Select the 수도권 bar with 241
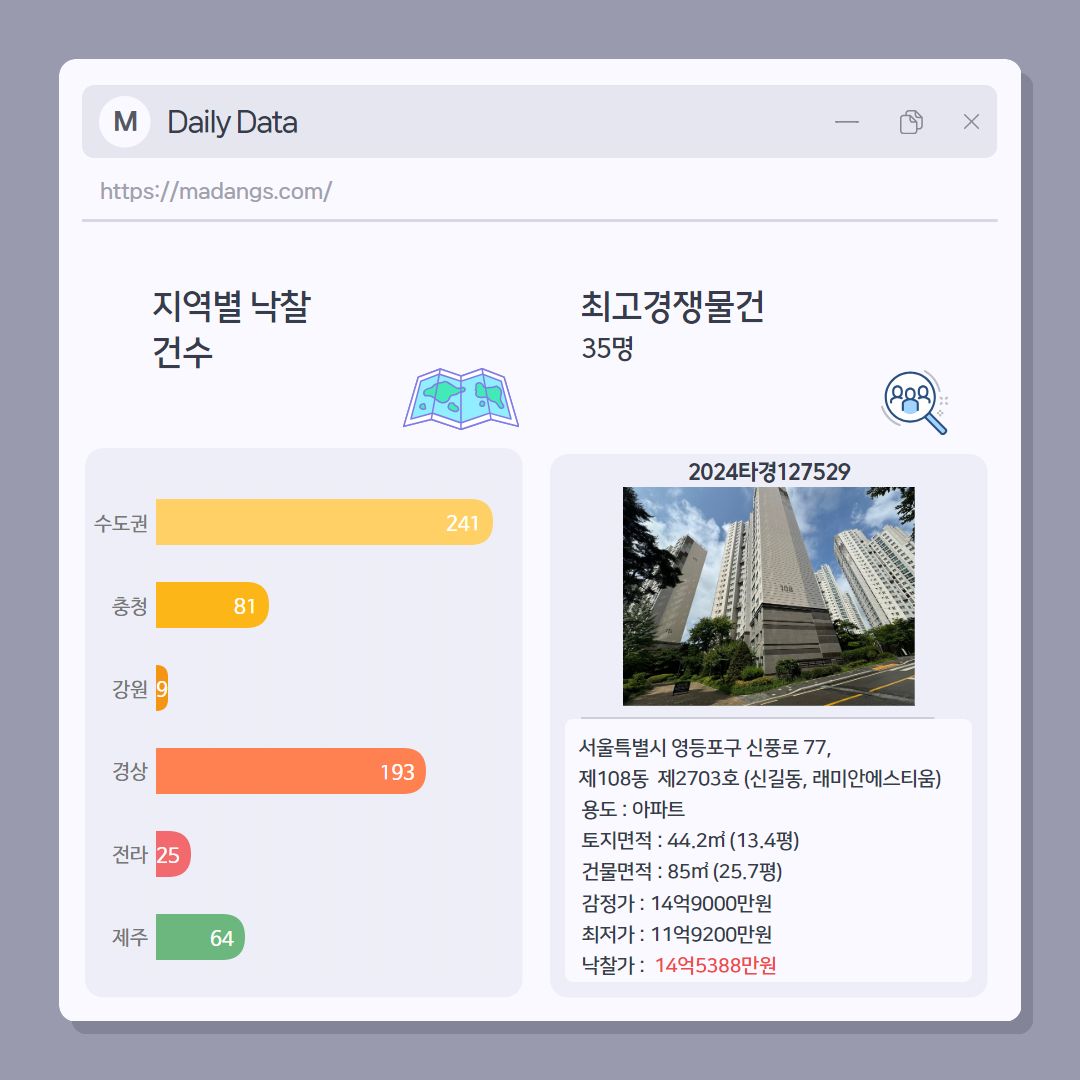Image resolution: width=1080 pixels, height=1080 pixels. 324,522
